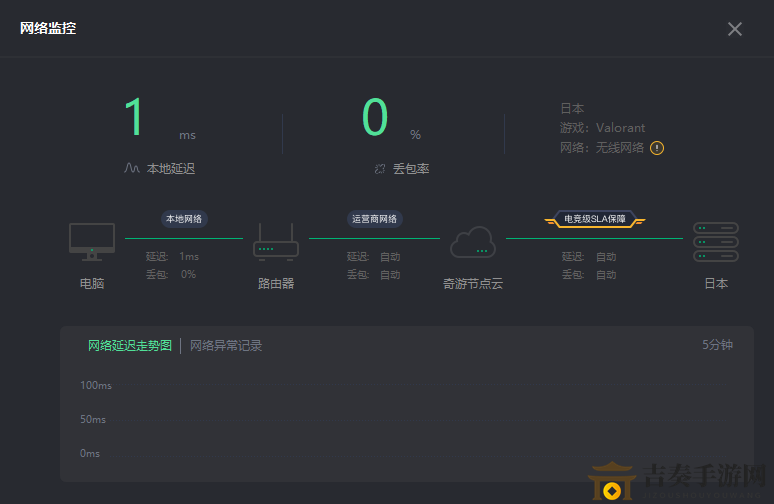The width and height of the screenshot is (774, 504).
Task: Click the 丢包率 label
Action: coord(411,169)
